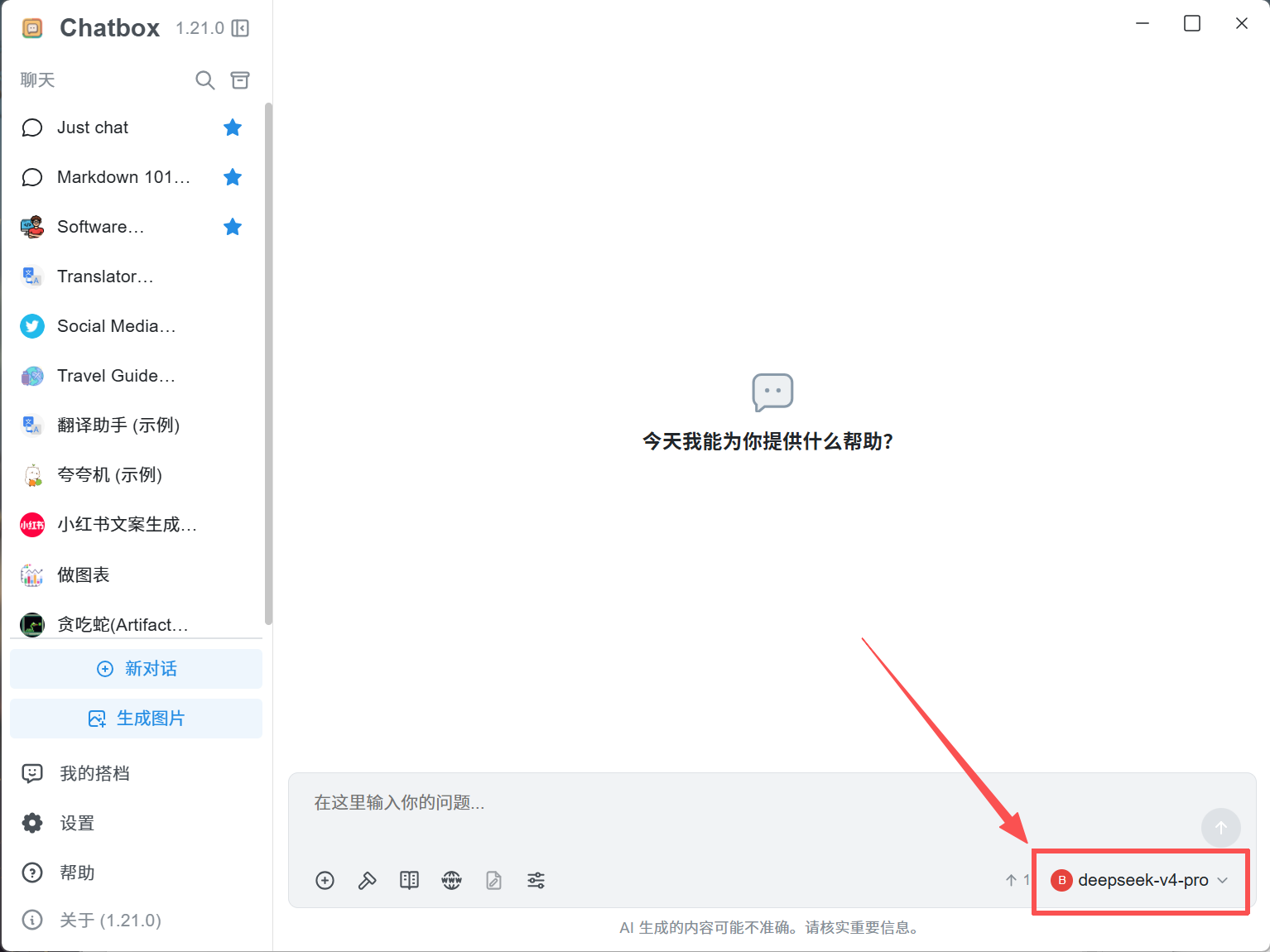This screenshot has height=952, width=1270.
Task: Click the 生成图片 button
Action: coord(136,719)
